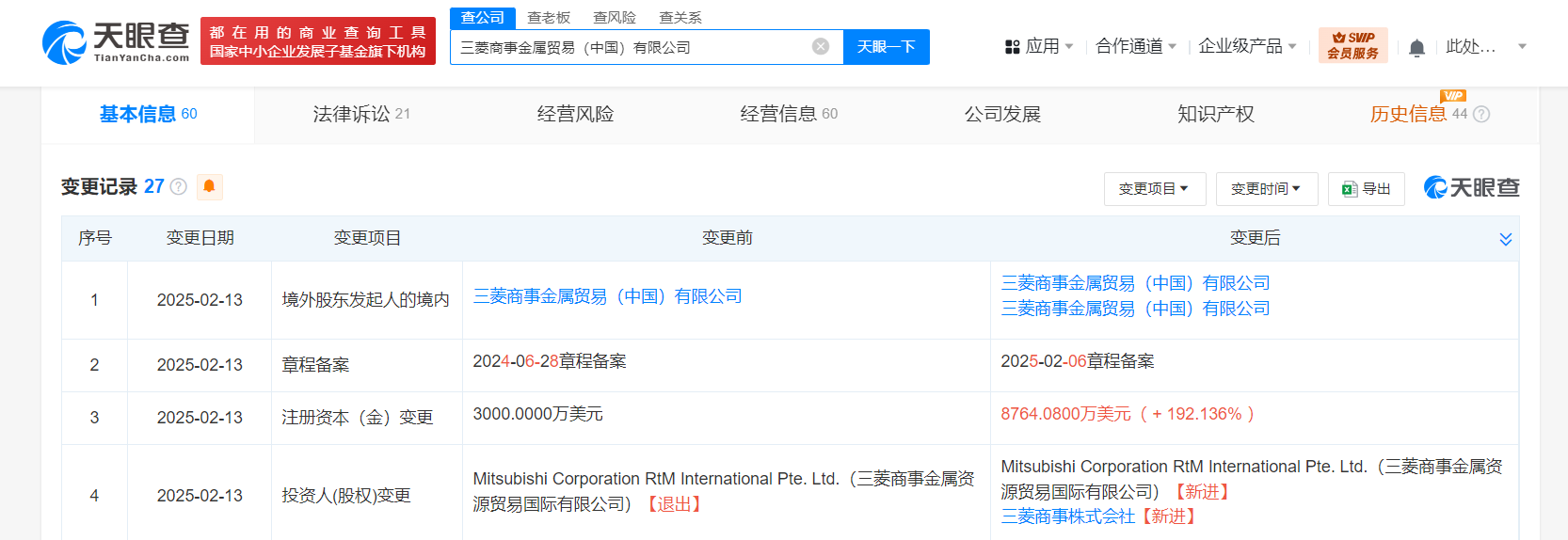Screen dimensions: 1568x540
Task: Open the 法律诉讼 tab
Action: (x=361, y=114)
